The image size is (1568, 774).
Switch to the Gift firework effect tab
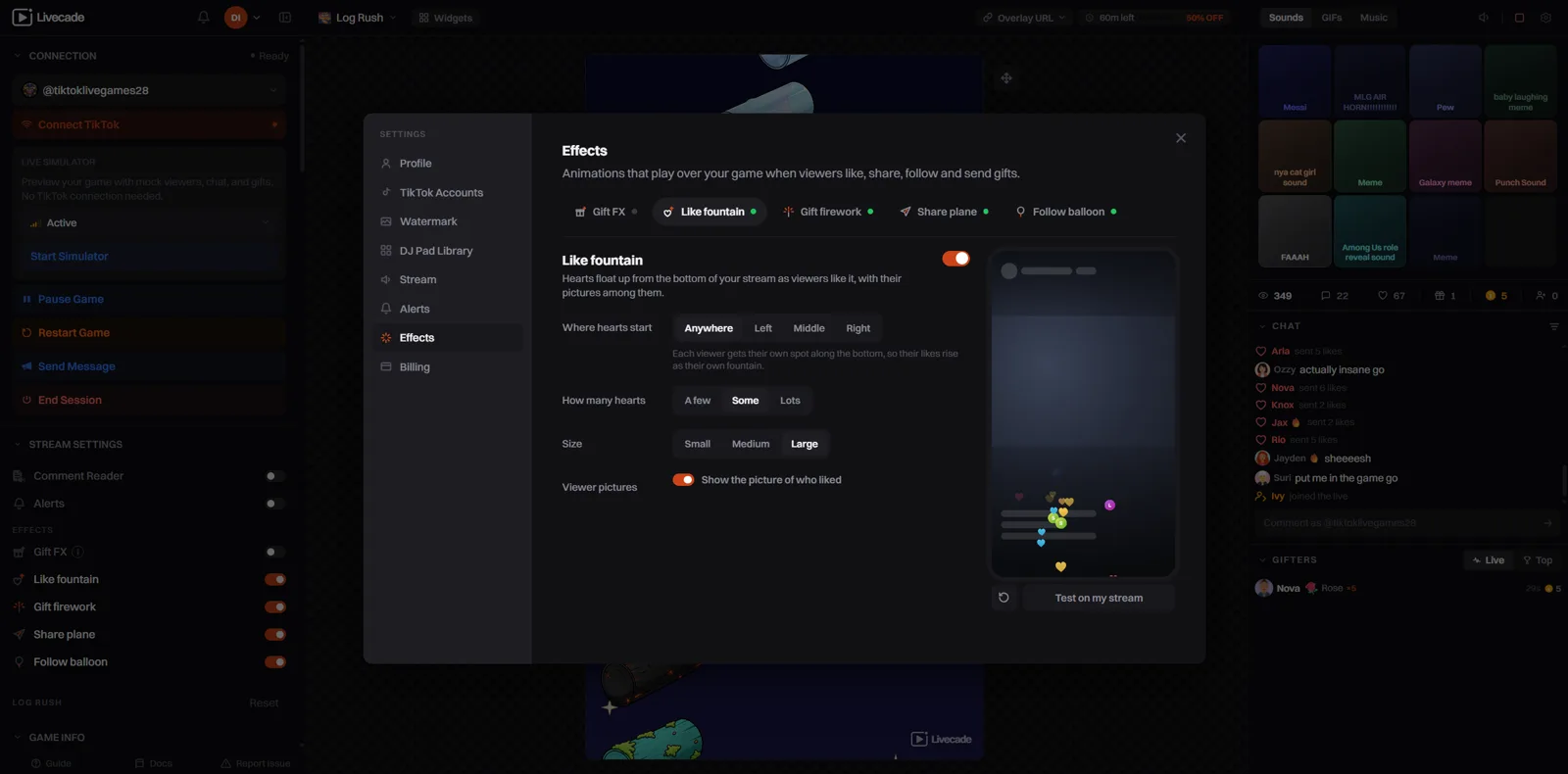click(x=828, y=212)
